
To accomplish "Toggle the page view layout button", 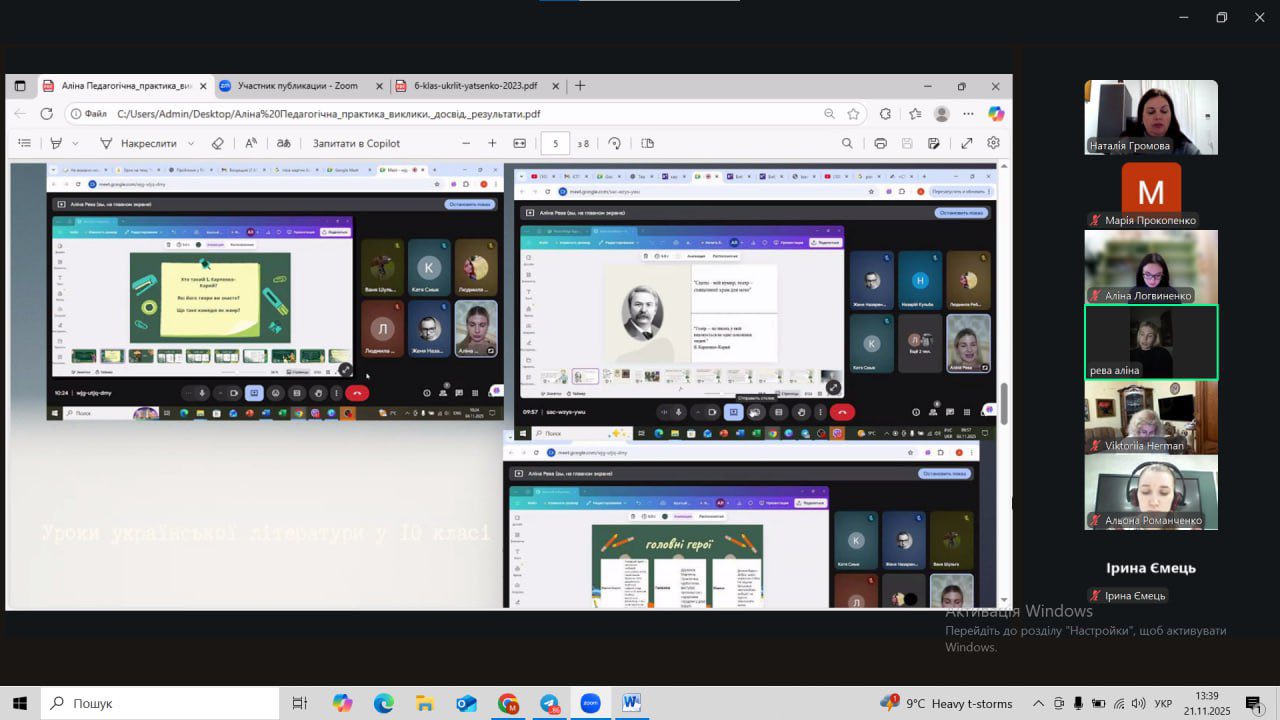I will click(x=647, y=143).
